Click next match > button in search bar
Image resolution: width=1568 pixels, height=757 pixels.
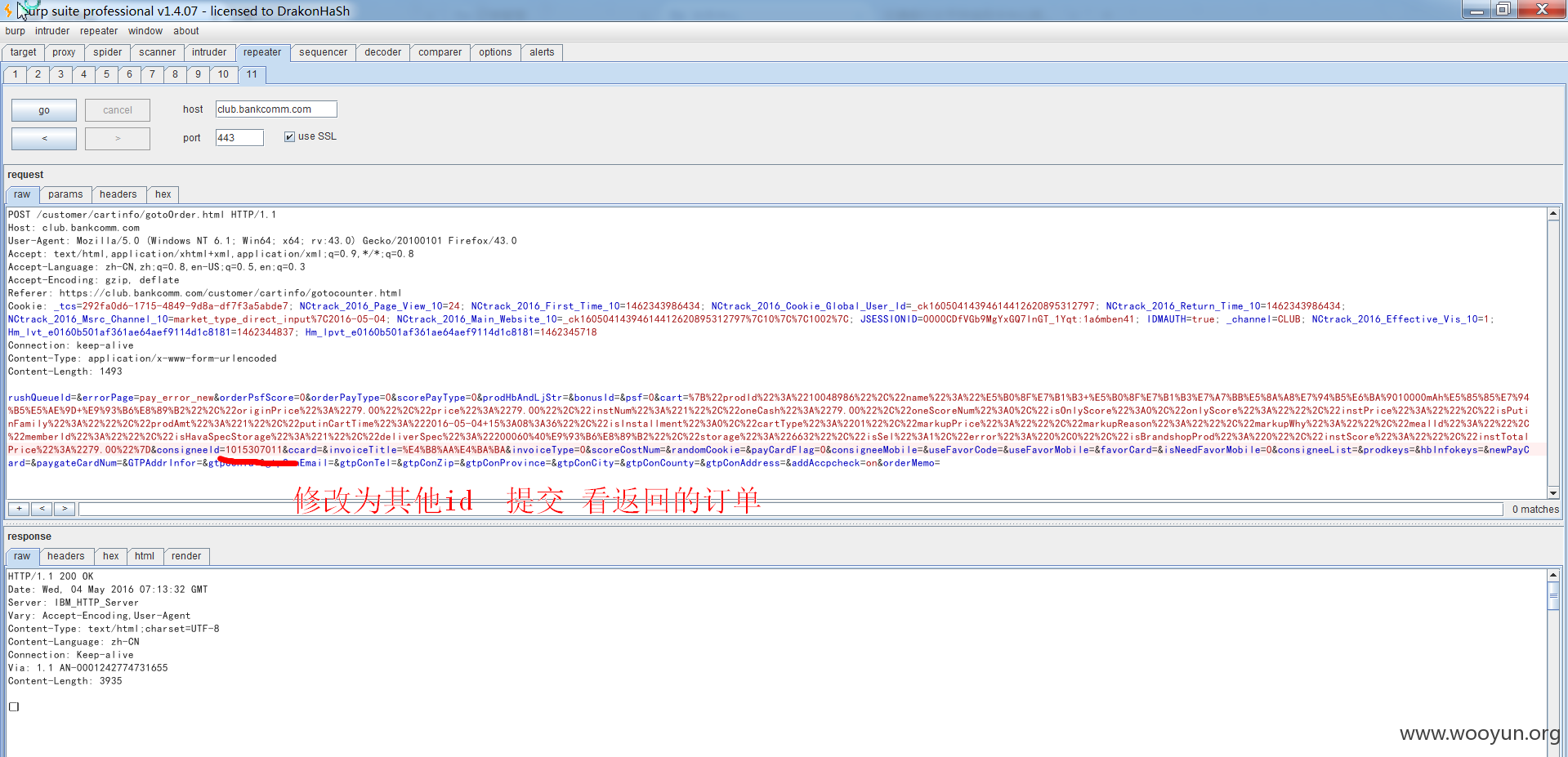point(65,509)
